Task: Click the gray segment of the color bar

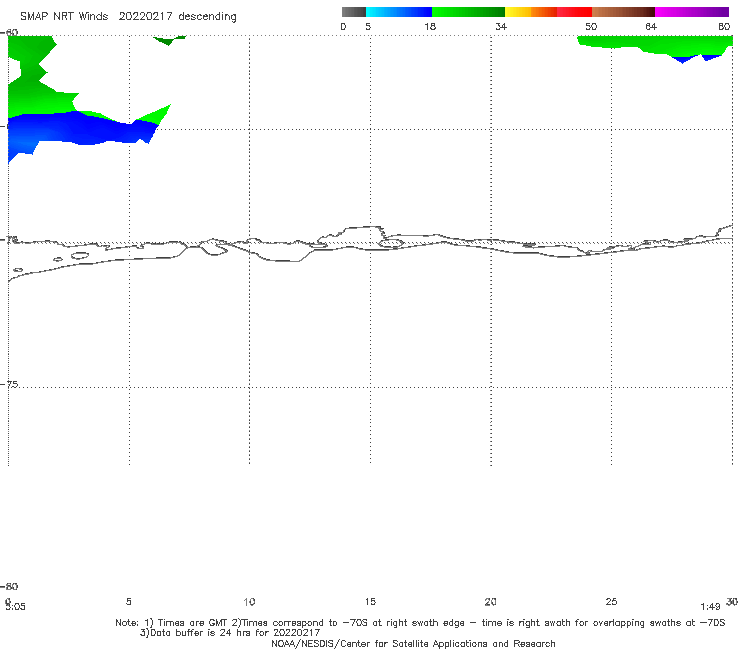Action: tap(353, 12)
